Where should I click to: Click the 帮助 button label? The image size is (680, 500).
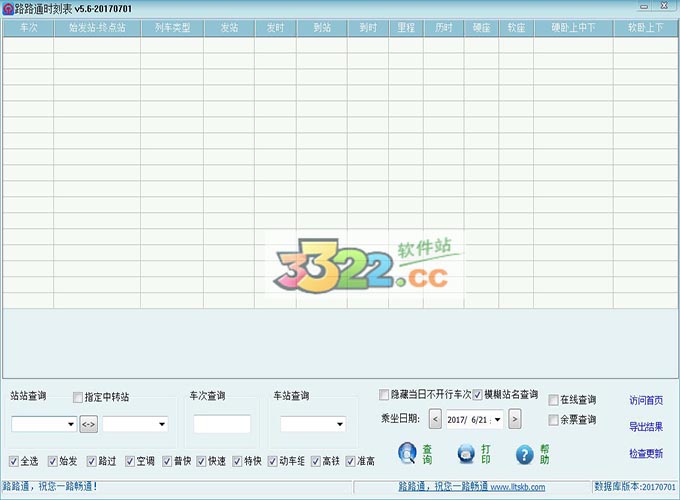point(545,454)
